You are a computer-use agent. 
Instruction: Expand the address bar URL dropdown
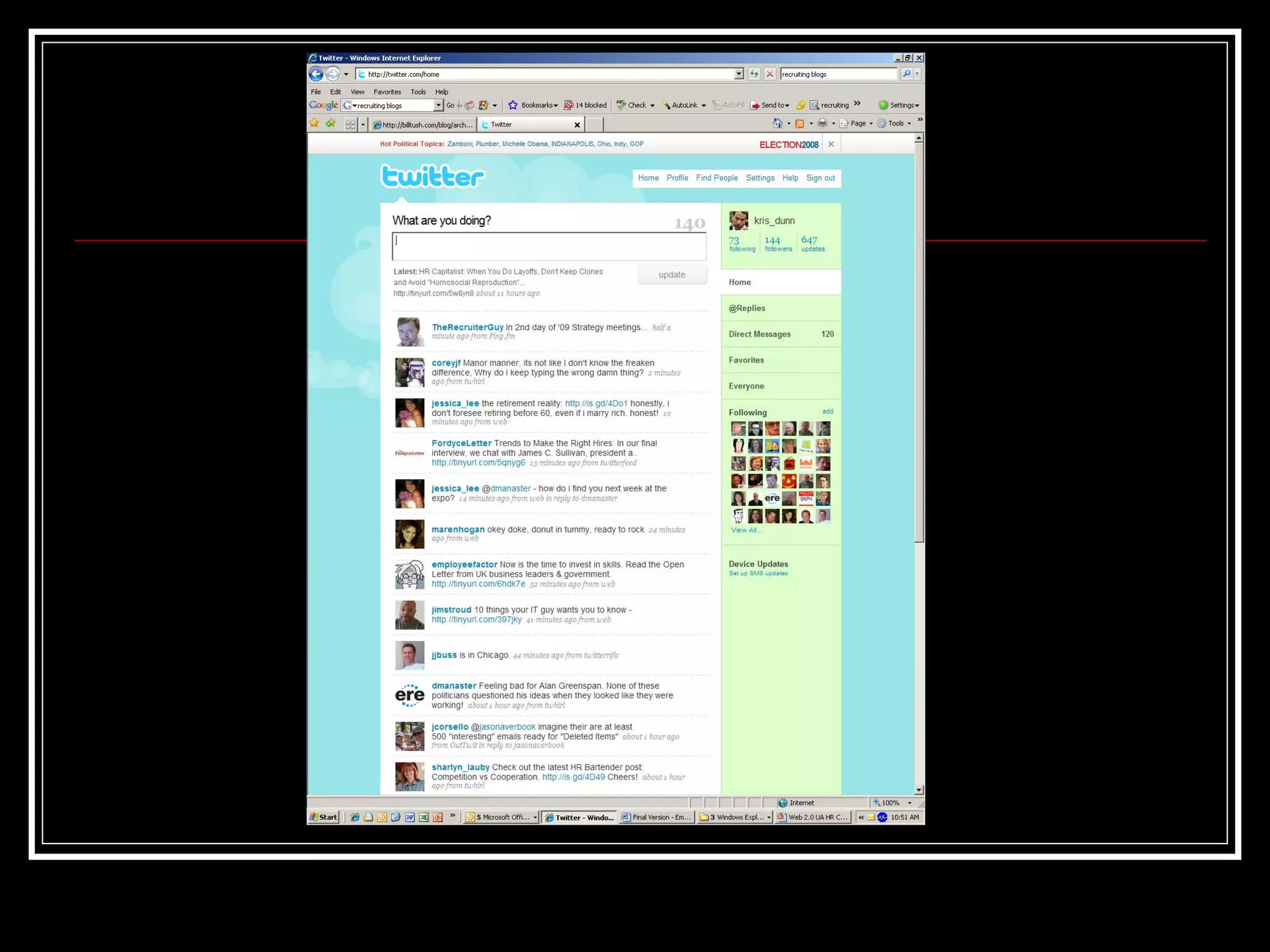coord(739,74)
